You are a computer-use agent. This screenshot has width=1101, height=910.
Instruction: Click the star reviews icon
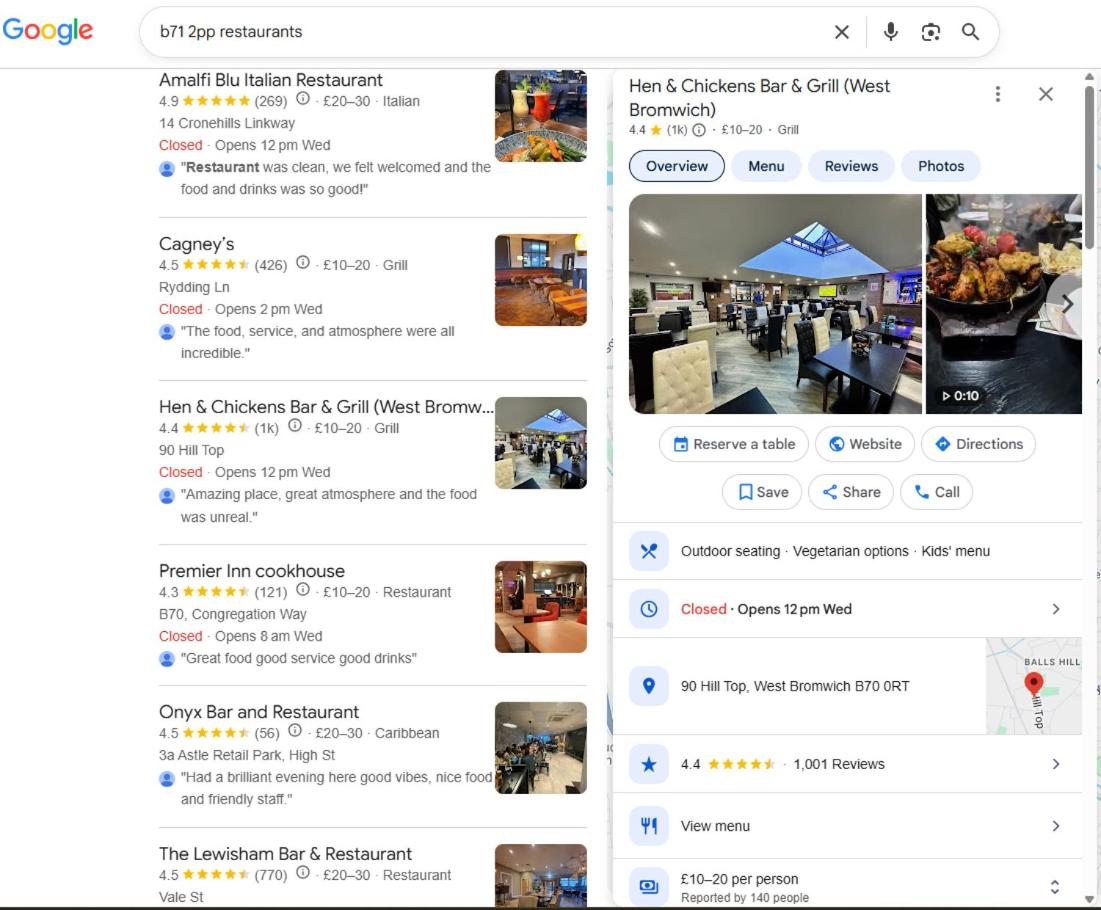(x=649, y=764)
